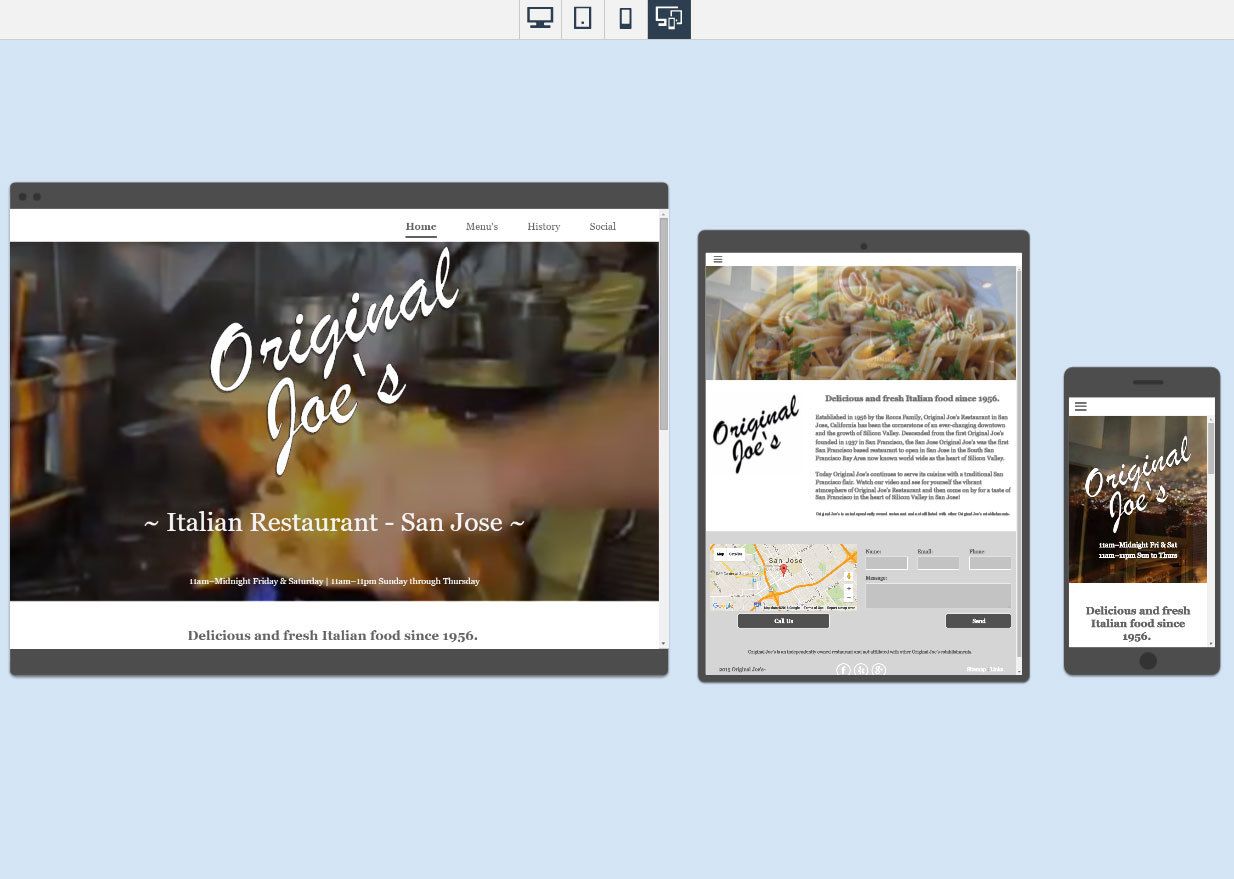Image resolution: width=1234 pixels, height=879 pixels.
Task: Click the Send button on tablet form
Action: [978, 621]
